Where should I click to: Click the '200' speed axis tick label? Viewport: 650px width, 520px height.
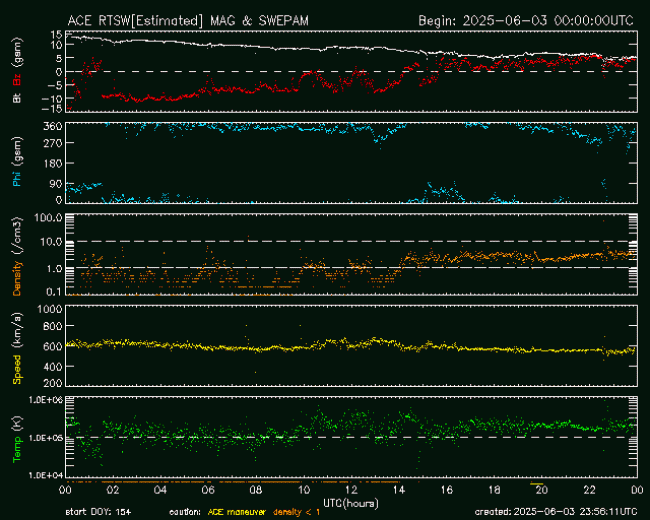pos(53,384)
